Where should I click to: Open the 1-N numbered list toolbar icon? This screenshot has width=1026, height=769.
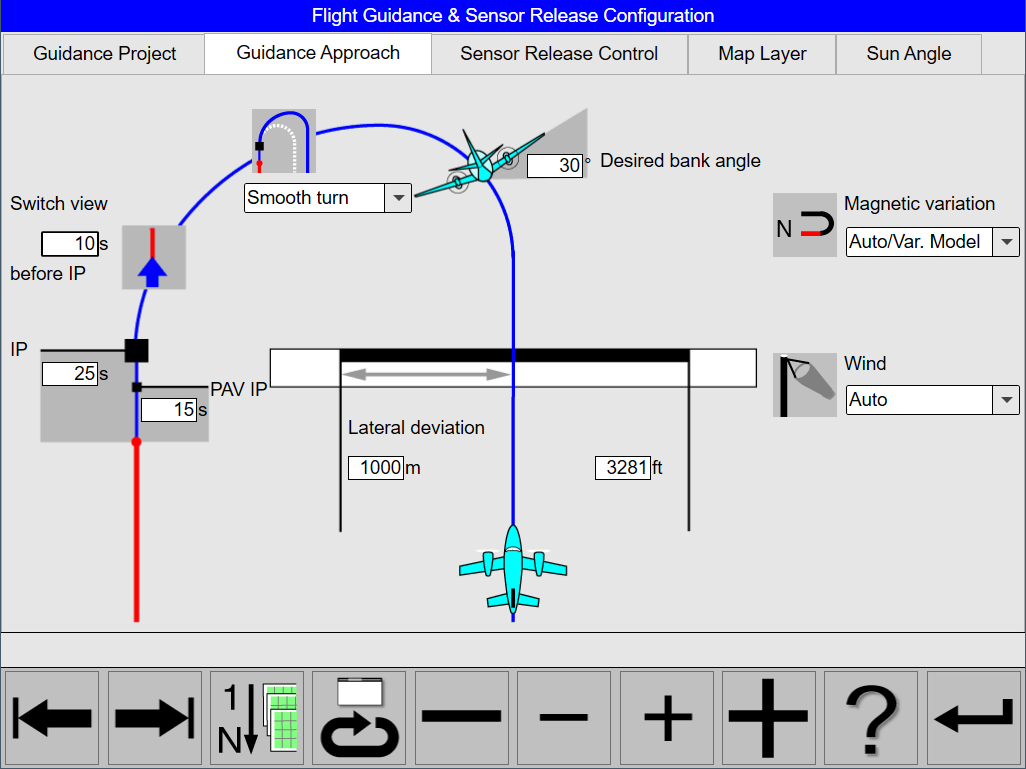(256, 717)
